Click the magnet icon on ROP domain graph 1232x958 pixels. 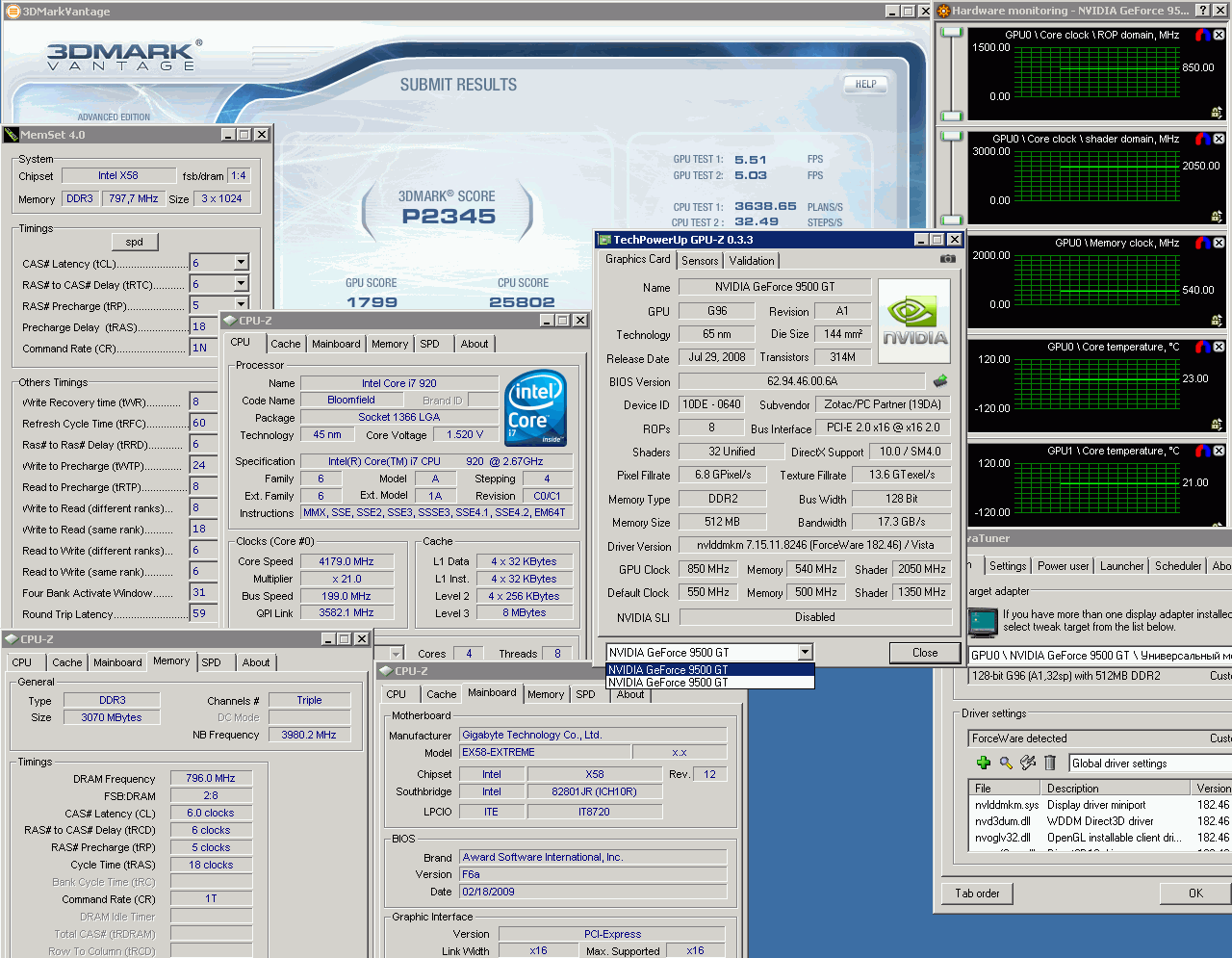point(1202,35)
